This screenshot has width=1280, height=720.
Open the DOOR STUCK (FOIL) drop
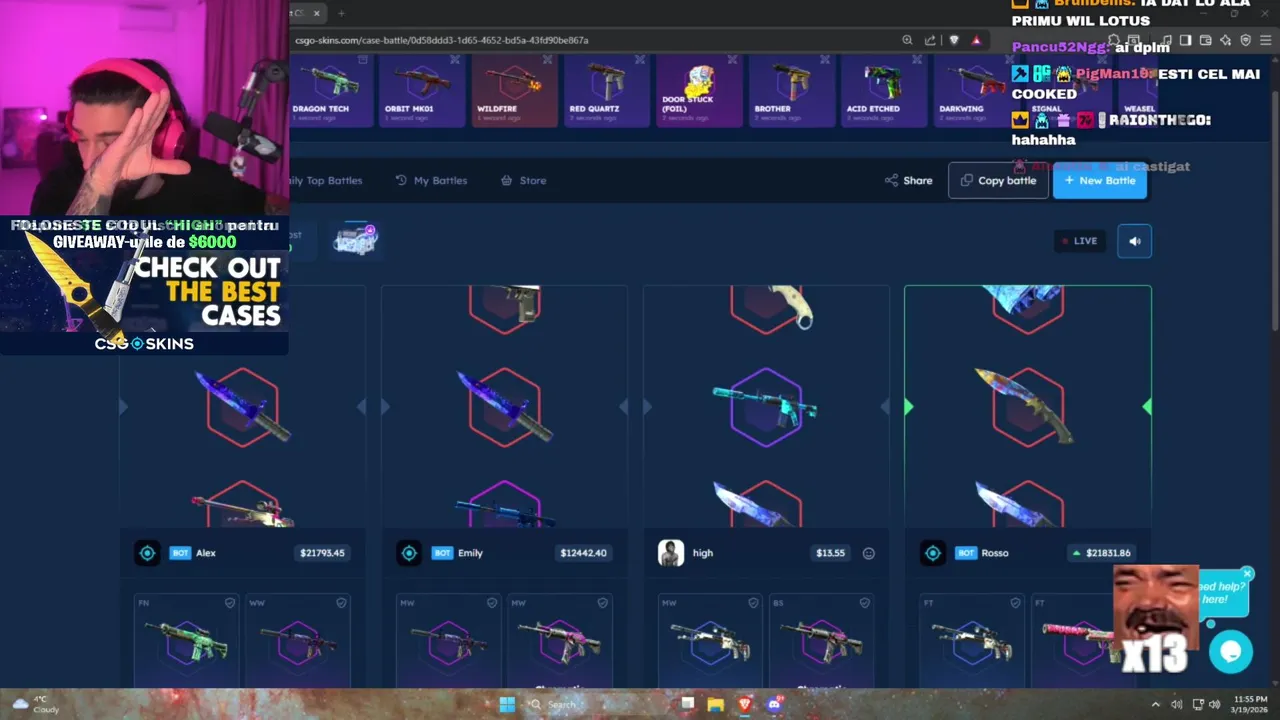(x=699, y=90)
